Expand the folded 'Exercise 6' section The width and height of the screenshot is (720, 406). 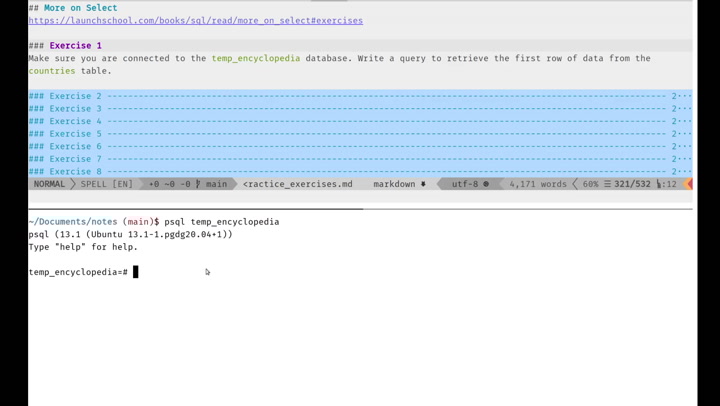[360, 147]
